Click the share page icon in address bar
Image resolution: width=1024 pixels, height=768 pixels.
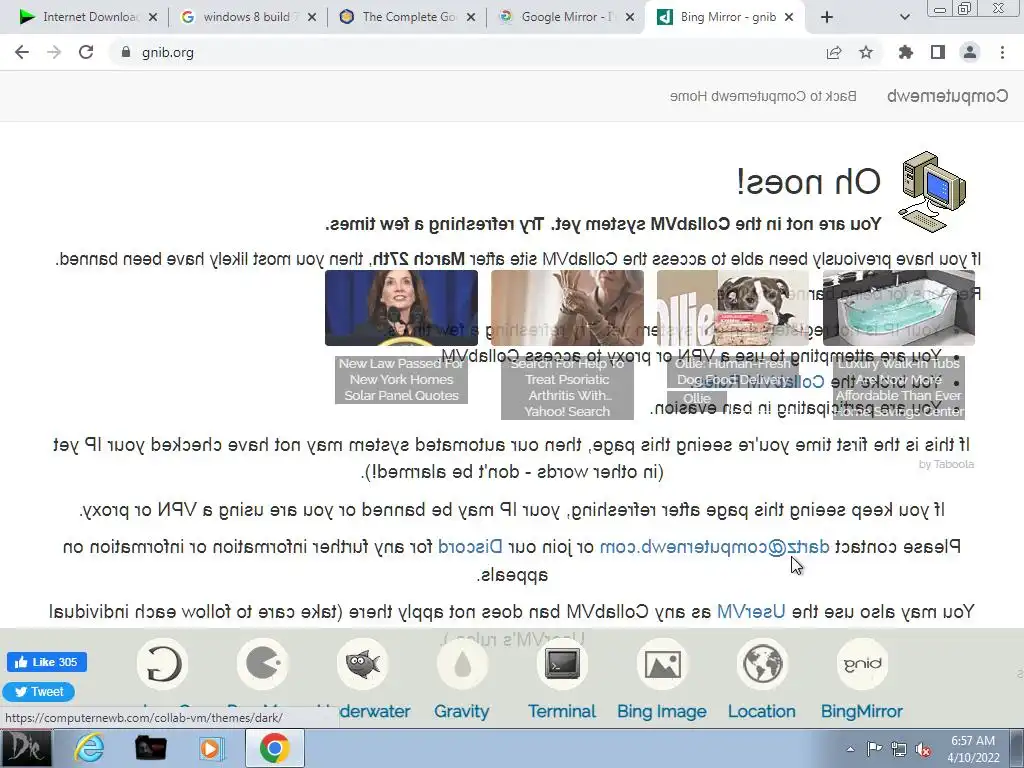[834, 53]
